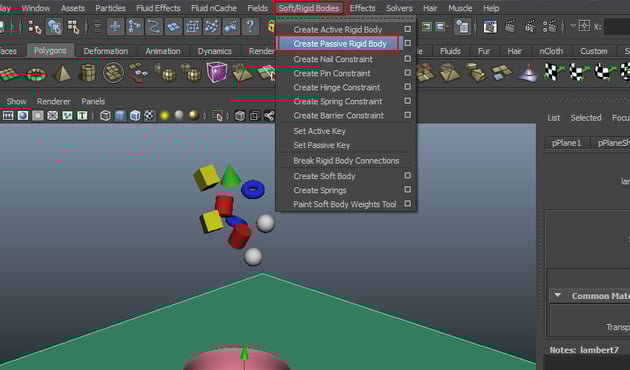Image resolution: width=630 pixels, height=370 pixels.
Task: Switch to the Polygons shelf tab
Action: 50,51
